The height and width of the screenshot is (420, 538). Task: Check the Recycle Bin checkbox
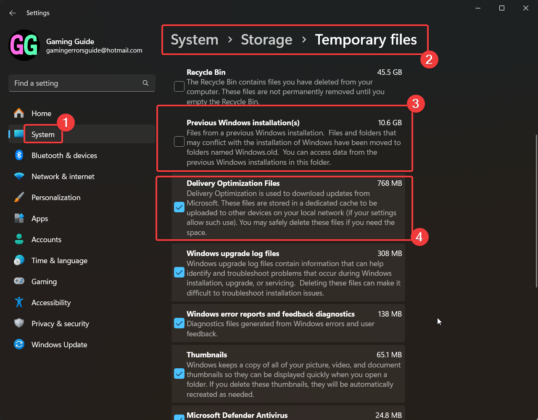pos(179,86)
